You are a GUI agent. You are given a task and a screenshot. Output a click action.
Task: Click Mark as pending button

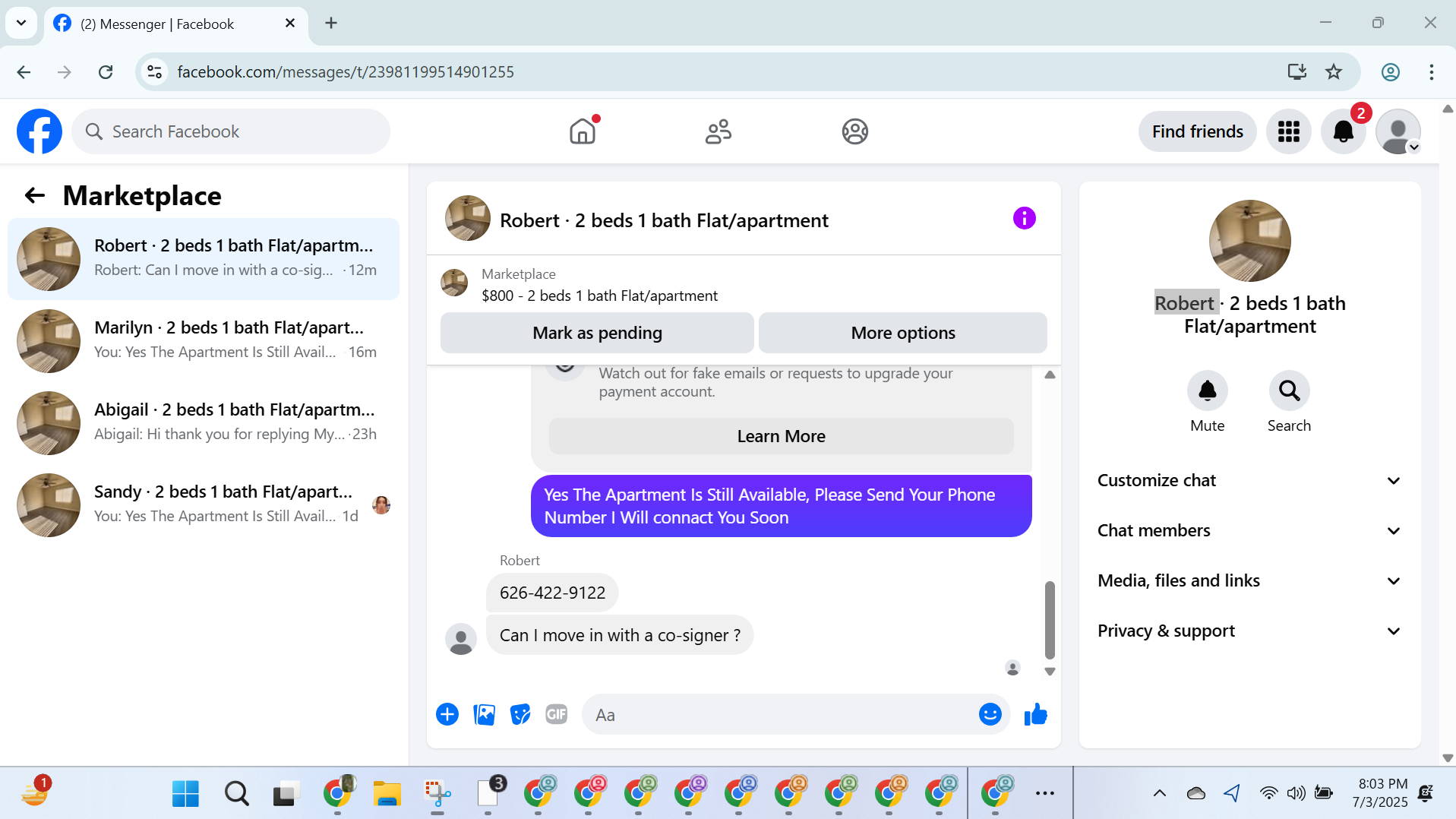[x=597, y=333]
